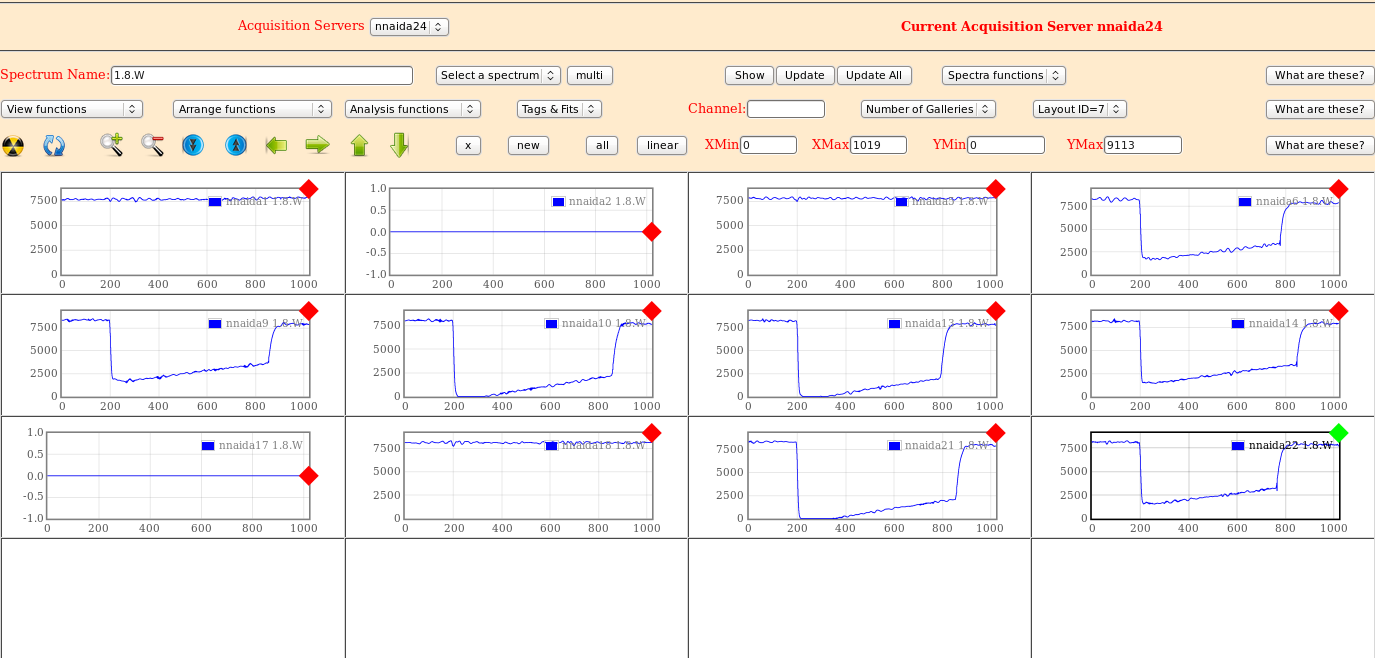Click the radiation hazard icon
The width and height of the screenshot is (1375, 658).
[x=13, y=146]
